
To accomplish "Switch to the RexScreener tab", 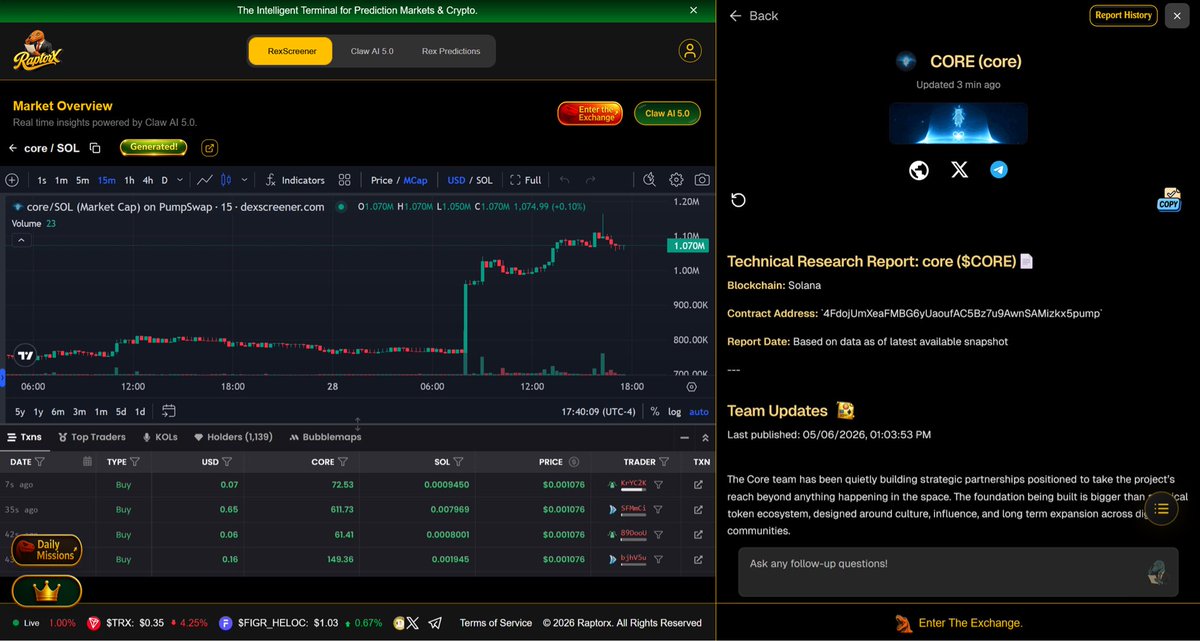I will point(290,51).
